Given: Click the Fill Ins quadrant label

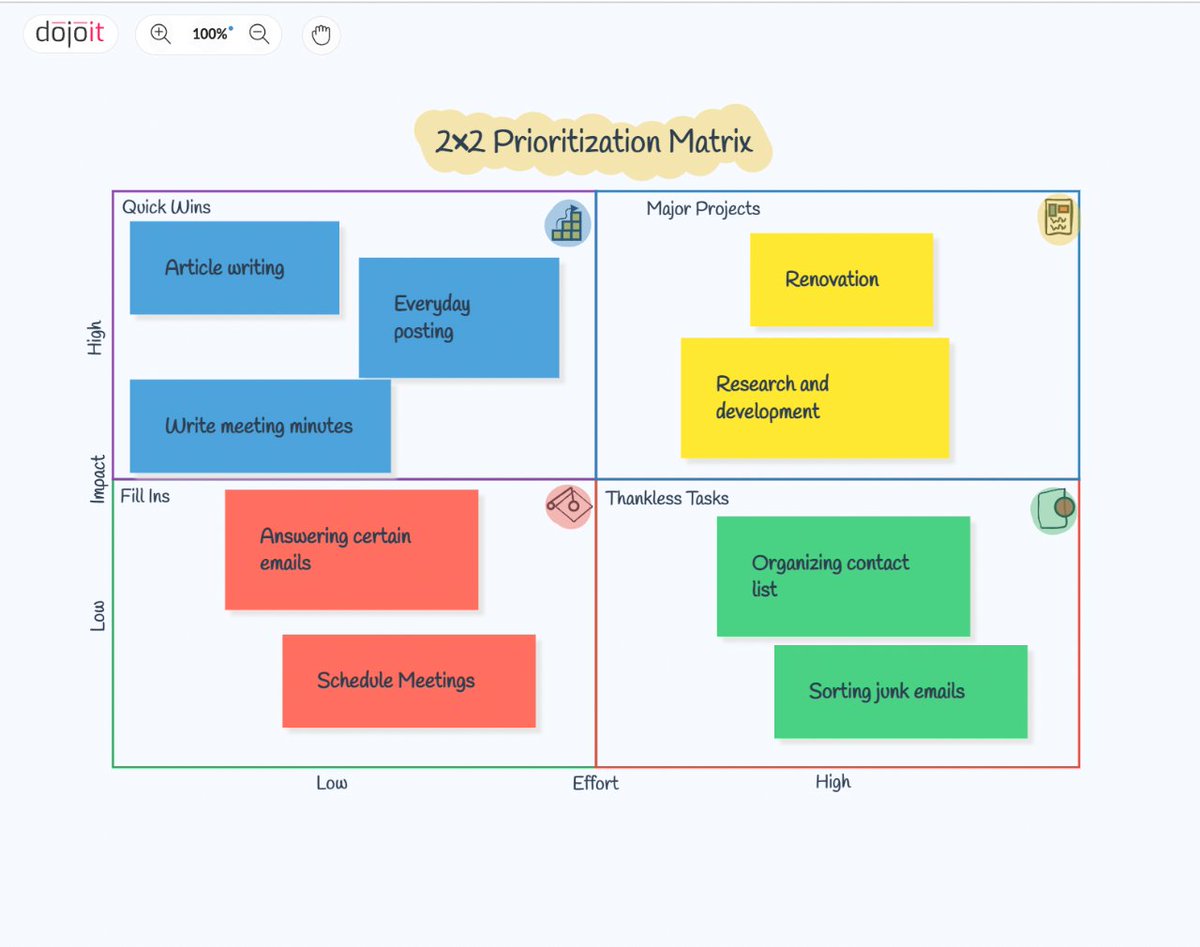Looking at the screenshot, I should [146, 496].
